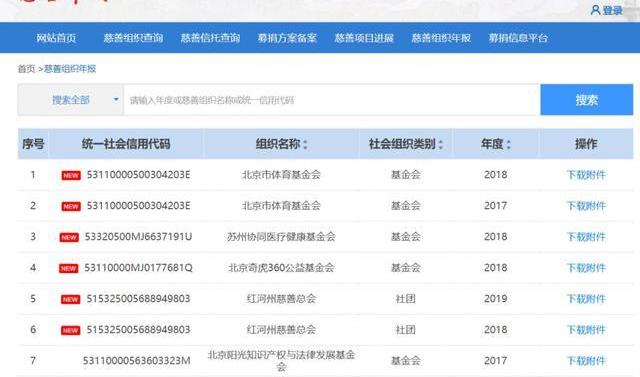640x377 pixels.
Task: Download attachment for 北京奇虎360公益基金会
Action: pyautogui.click(x=586, y=268)
